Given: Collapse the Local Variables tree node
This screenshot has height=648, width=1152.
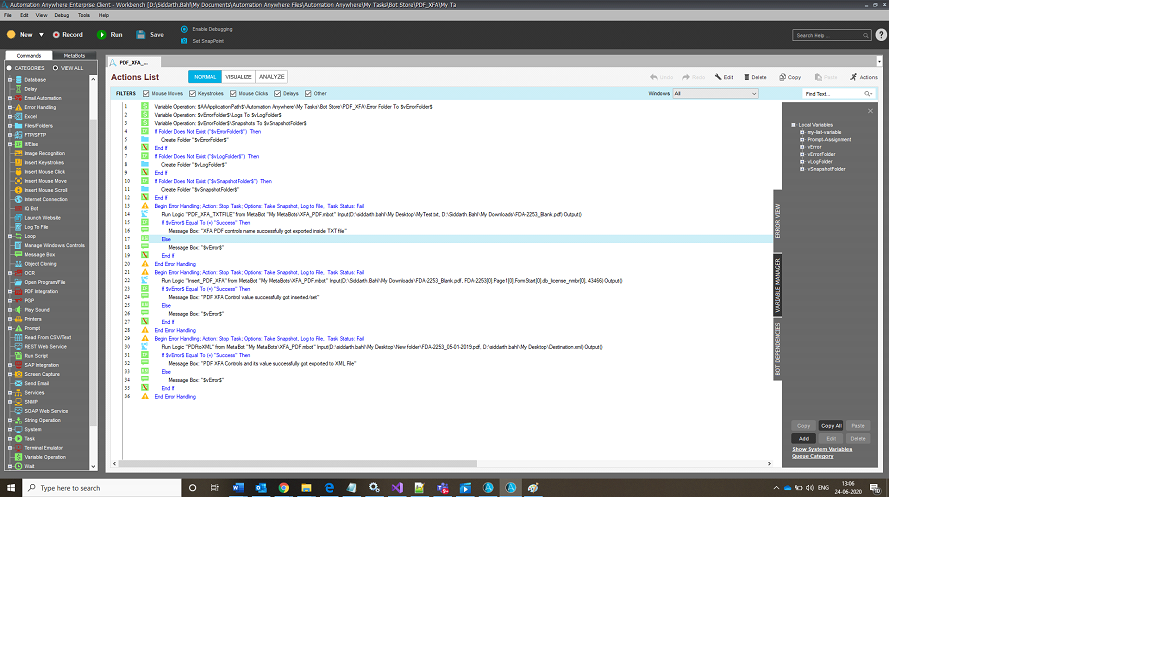Looking at the screenshot, I should click(793, 125).
